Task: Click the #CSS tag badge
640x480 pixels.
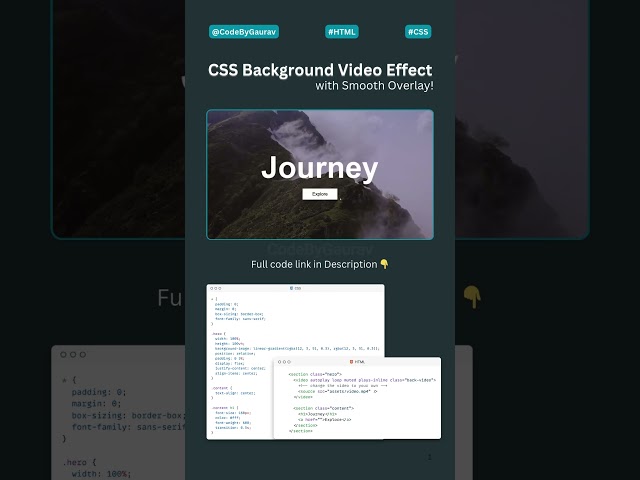Action: [418, 32]
